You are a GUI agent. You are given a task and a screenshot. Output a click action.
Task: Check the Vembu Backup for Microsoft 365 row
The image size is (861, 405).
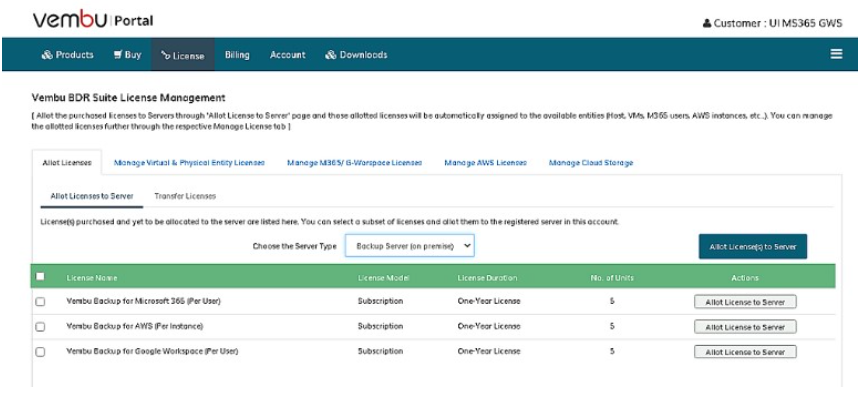[40, 302]
